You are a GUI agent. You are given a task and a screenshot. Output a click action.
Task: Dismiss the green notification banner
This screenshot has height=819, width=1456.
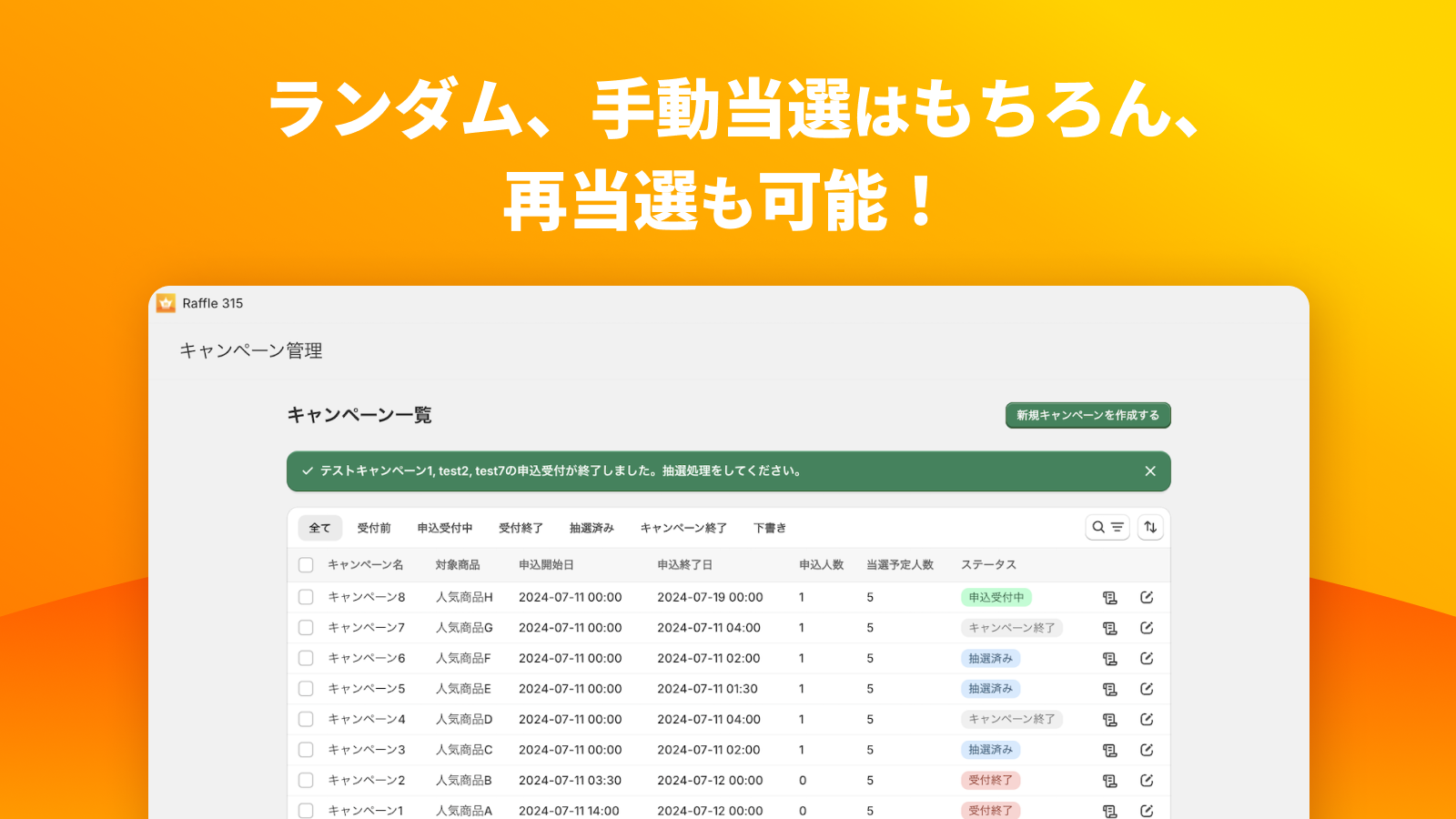point(1150,471)
